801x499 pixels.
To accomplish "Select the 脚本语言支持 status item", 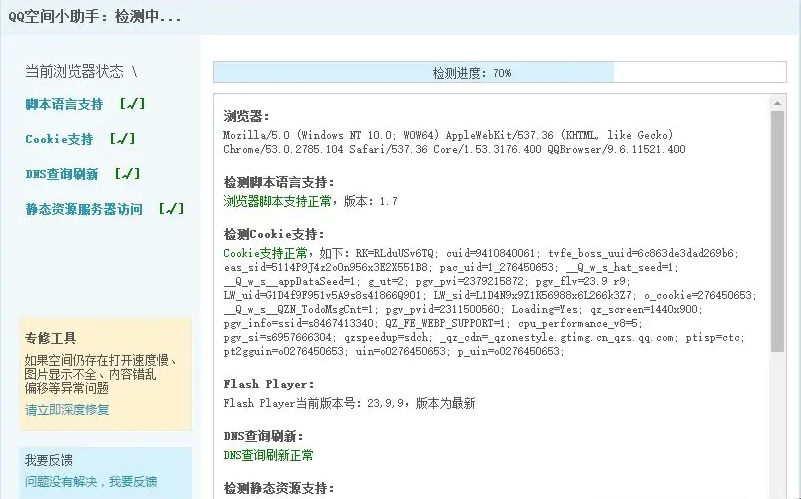I will (64, 104).
